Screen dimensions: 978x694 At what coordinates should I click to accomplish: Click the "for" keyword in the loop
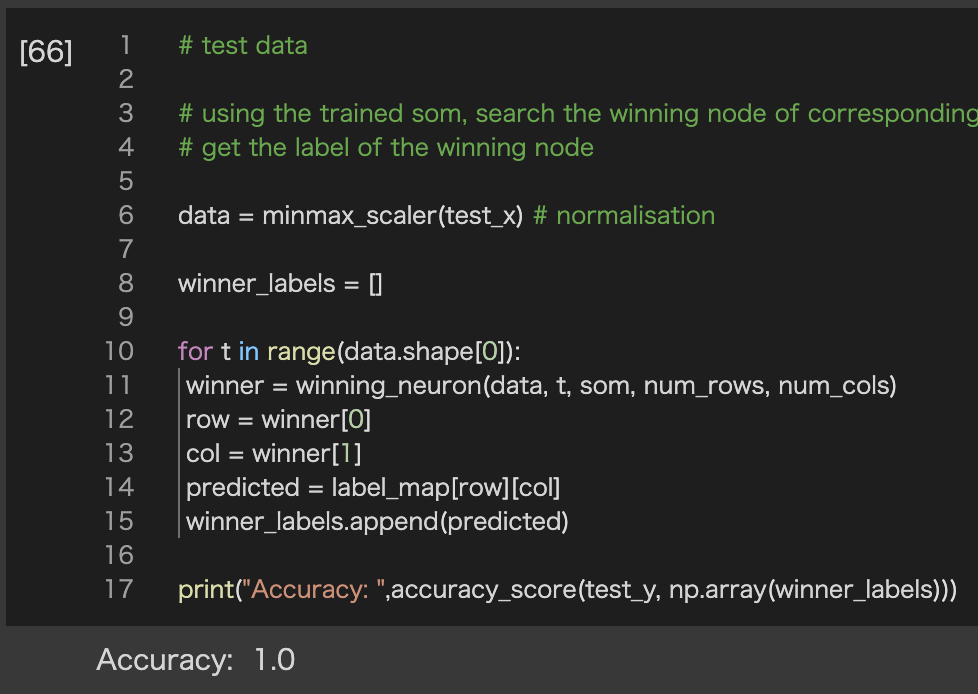pyautogui.click(x=194, y=352)
